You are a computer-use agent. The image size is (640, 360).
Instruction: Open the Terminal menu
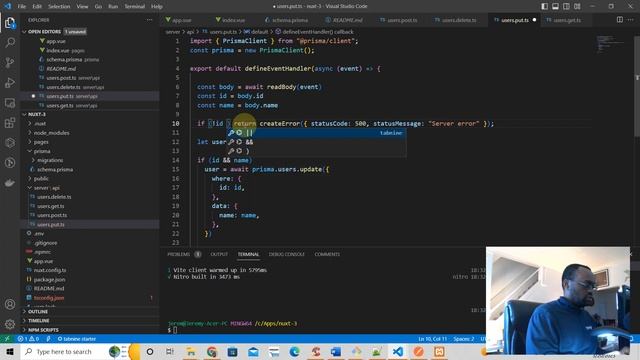tap(134, 6)
